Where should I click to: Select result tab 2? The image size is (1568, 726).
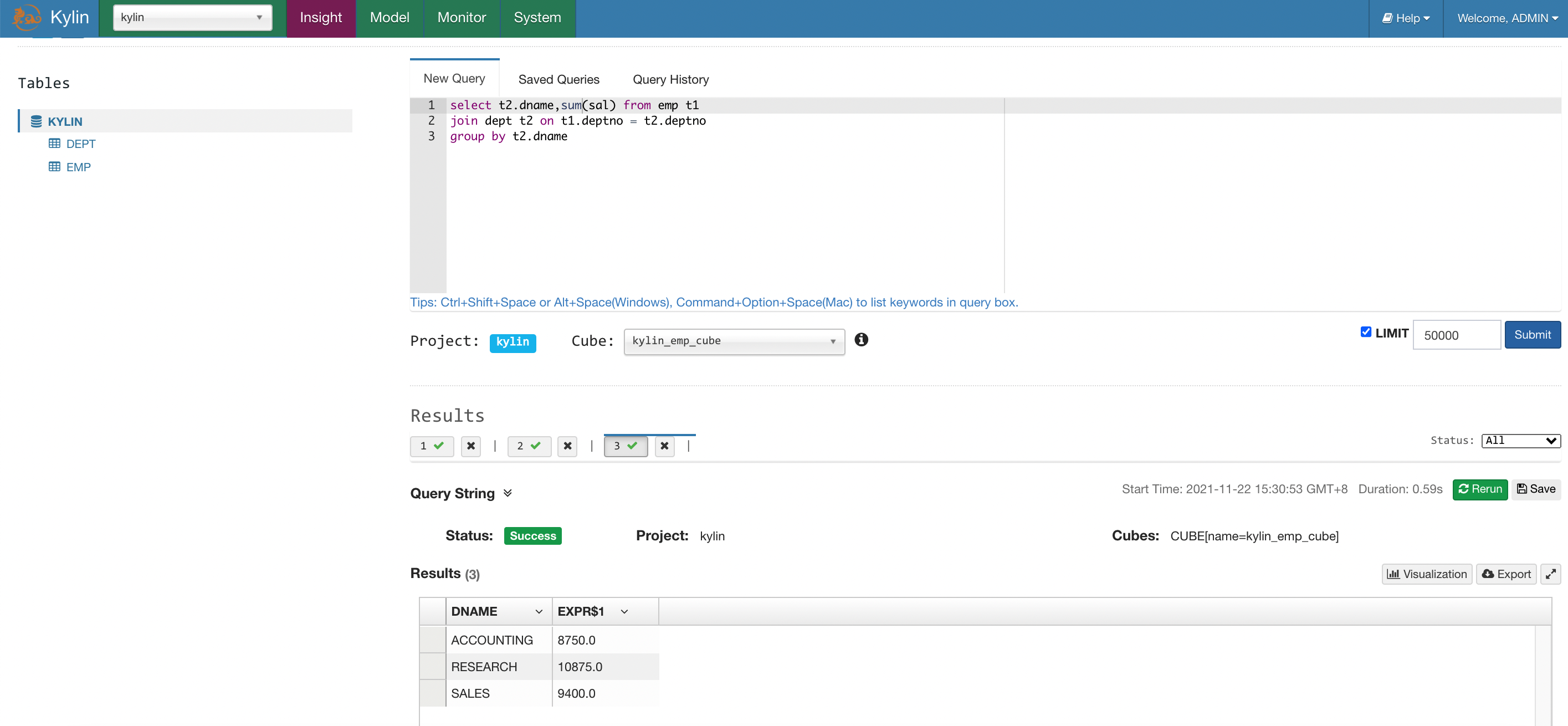pyautogui.click(x=529, y=446)
